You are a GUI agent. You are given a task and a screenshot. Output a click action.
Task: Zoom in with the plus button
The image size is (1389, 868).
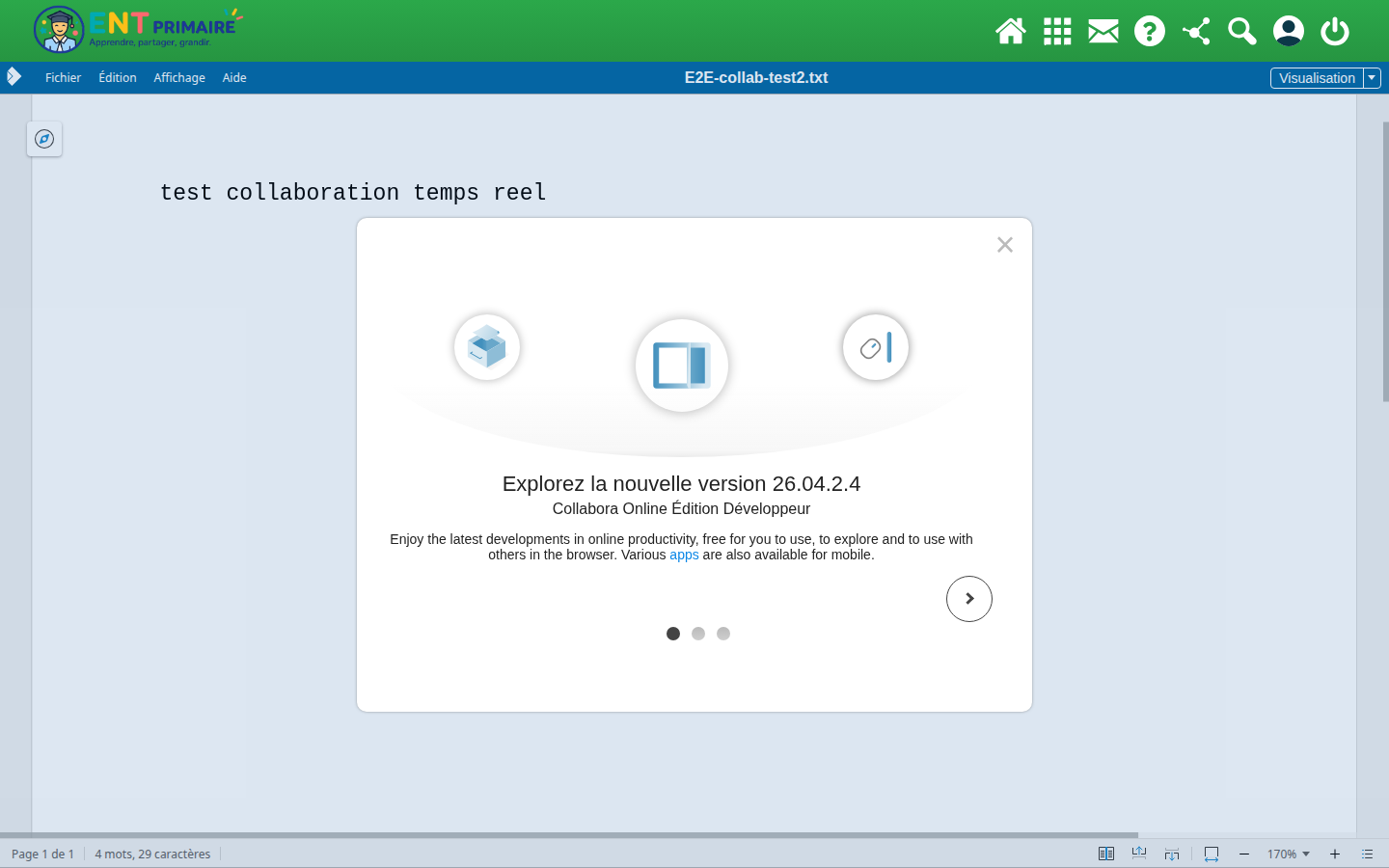click(x=1335, y=854)
